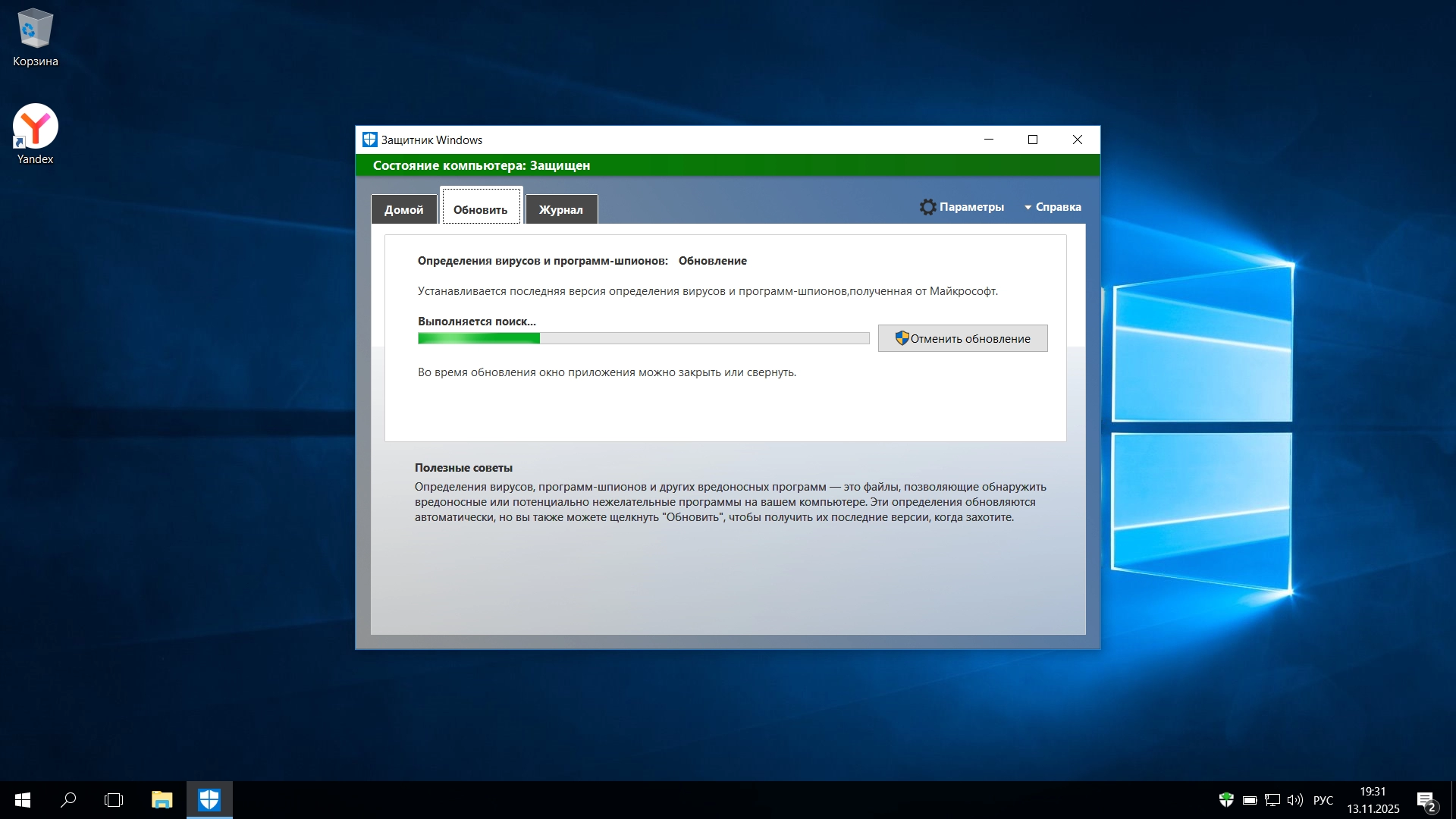The height and width of the screenshot is (819, 1456).
Task: Click the shield icon in the title bar
Action: (x=369, y=140)
